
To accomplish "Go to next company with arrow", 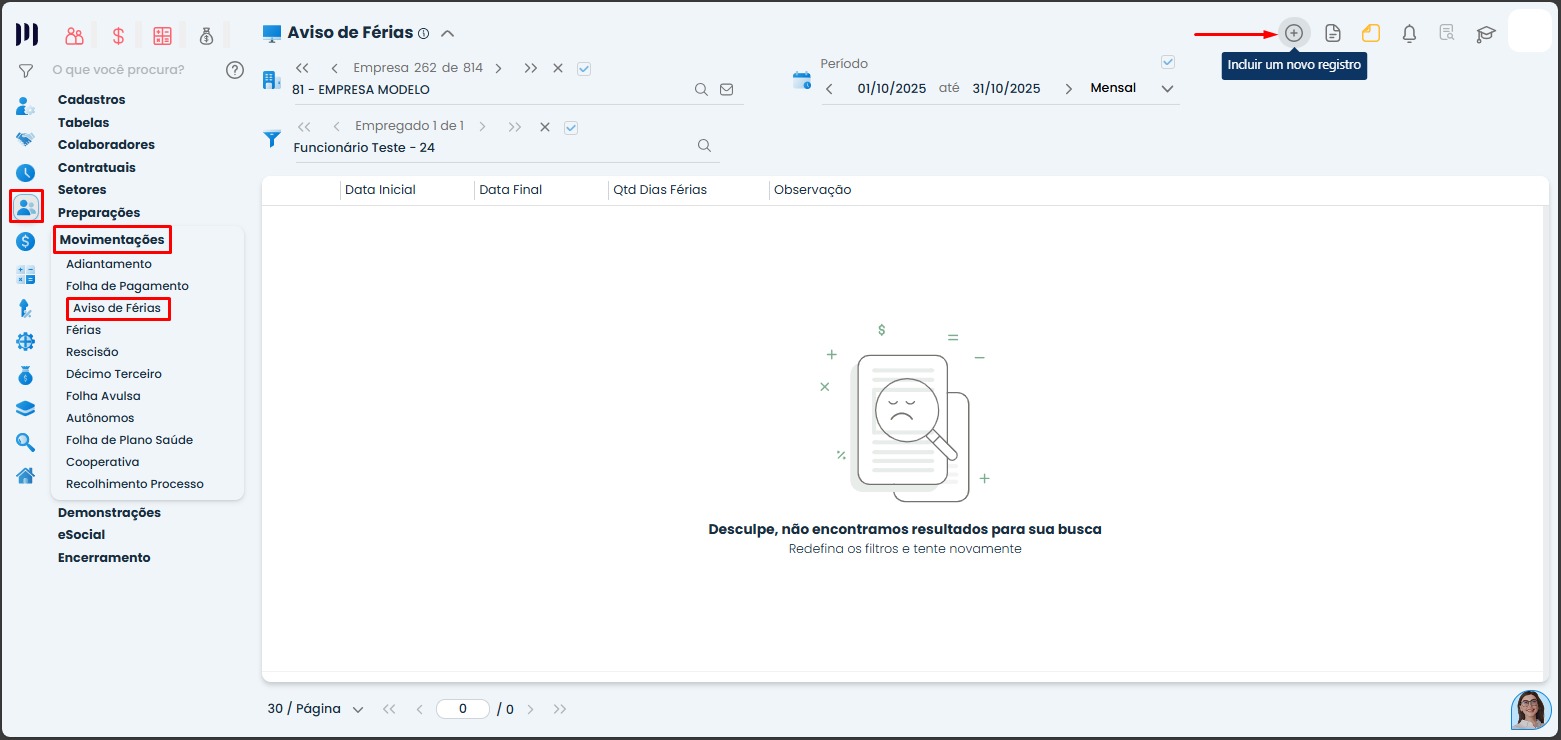I will pyautogui.click(x=498, y=68).
